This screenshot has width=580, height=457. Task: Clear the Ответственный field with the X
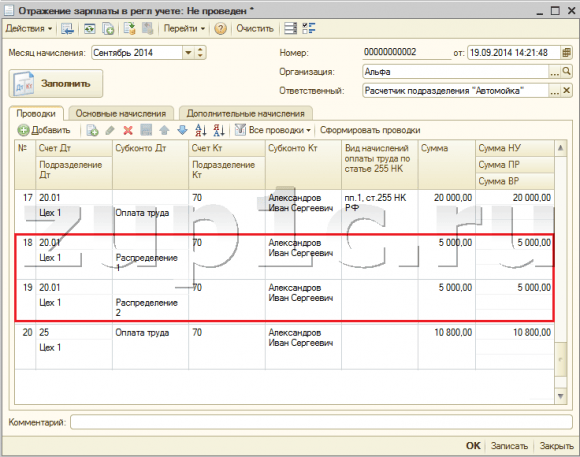click(x=566, y=90)
